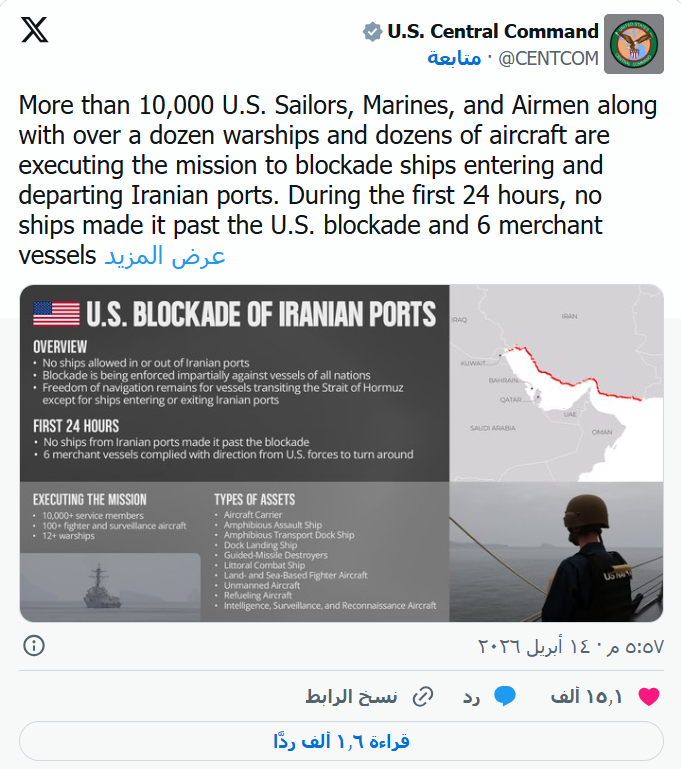This screenshot has height=769, width=681.
Task: Click the رد reply label
Action: click(x=471, y=697)
